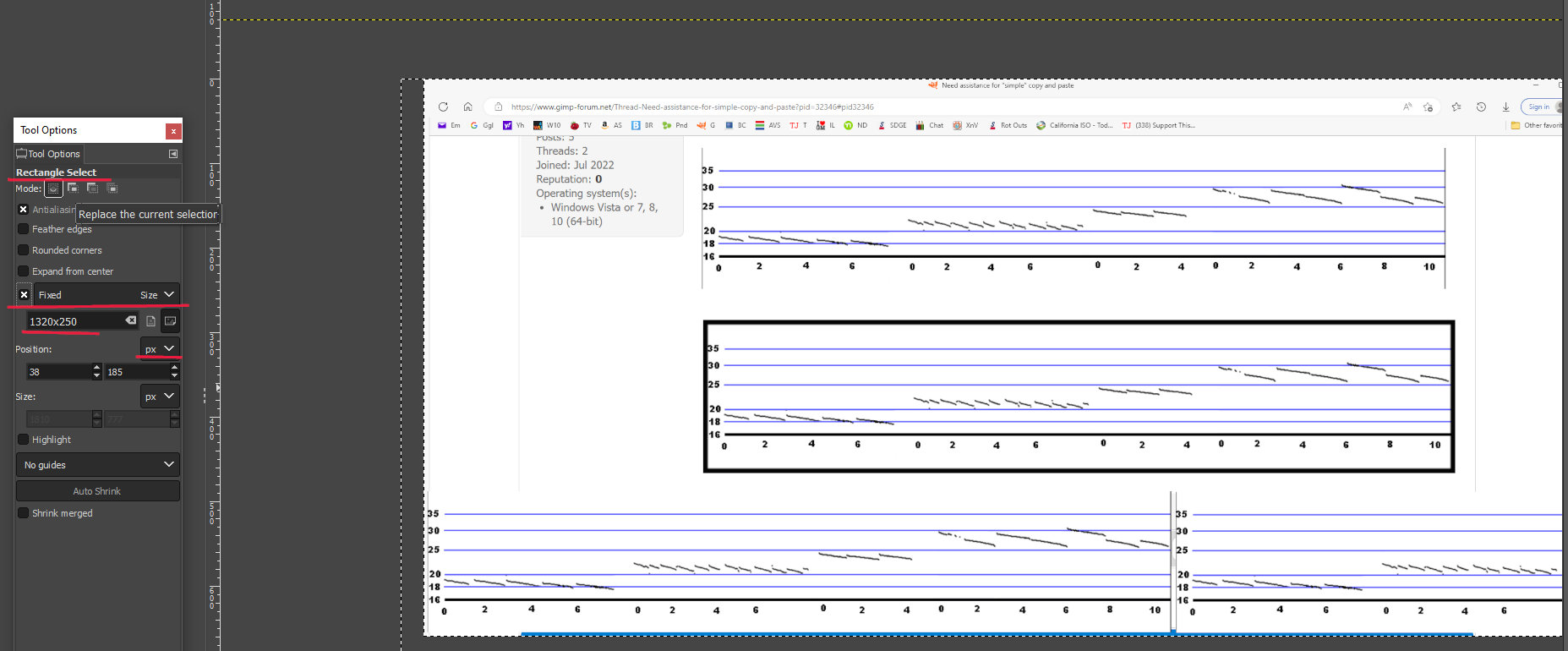Screen dimensions: 1568x651
Task: Enable Feather edges checkbox
Action: point(24,229)
